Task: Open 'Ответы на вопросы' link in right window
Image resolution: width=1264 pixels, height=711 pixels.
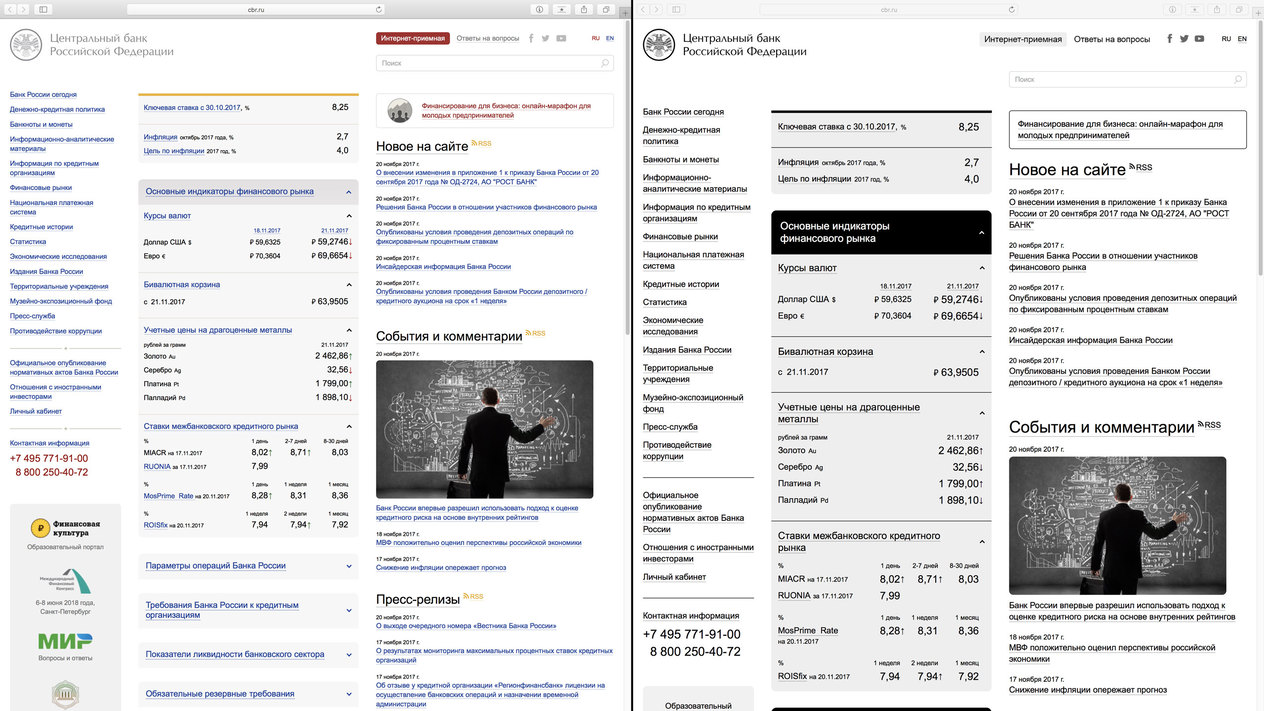Action: coord(1112,39)
